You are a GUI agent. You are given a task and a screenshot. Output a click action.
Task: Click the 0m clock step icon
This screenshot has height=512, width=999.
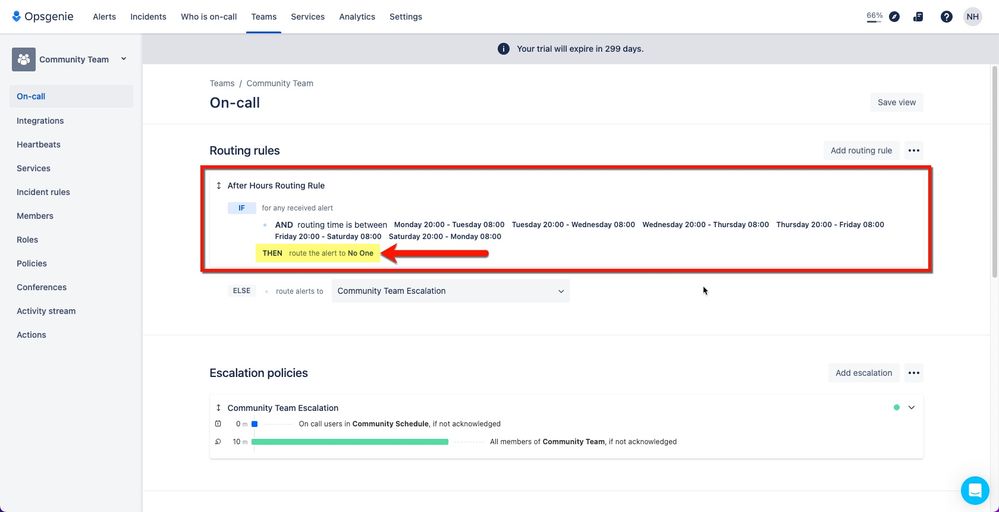pyautogui.click(x=219, y=423)
